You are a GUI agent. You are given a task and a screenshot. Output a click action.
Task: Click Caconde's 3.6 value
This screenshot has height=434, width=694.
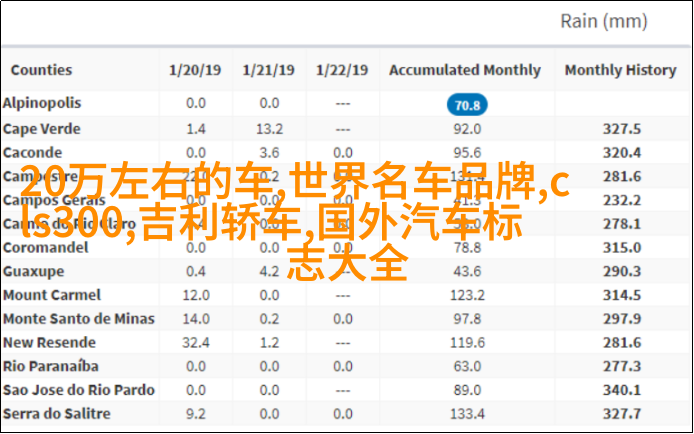pos(269,153)
